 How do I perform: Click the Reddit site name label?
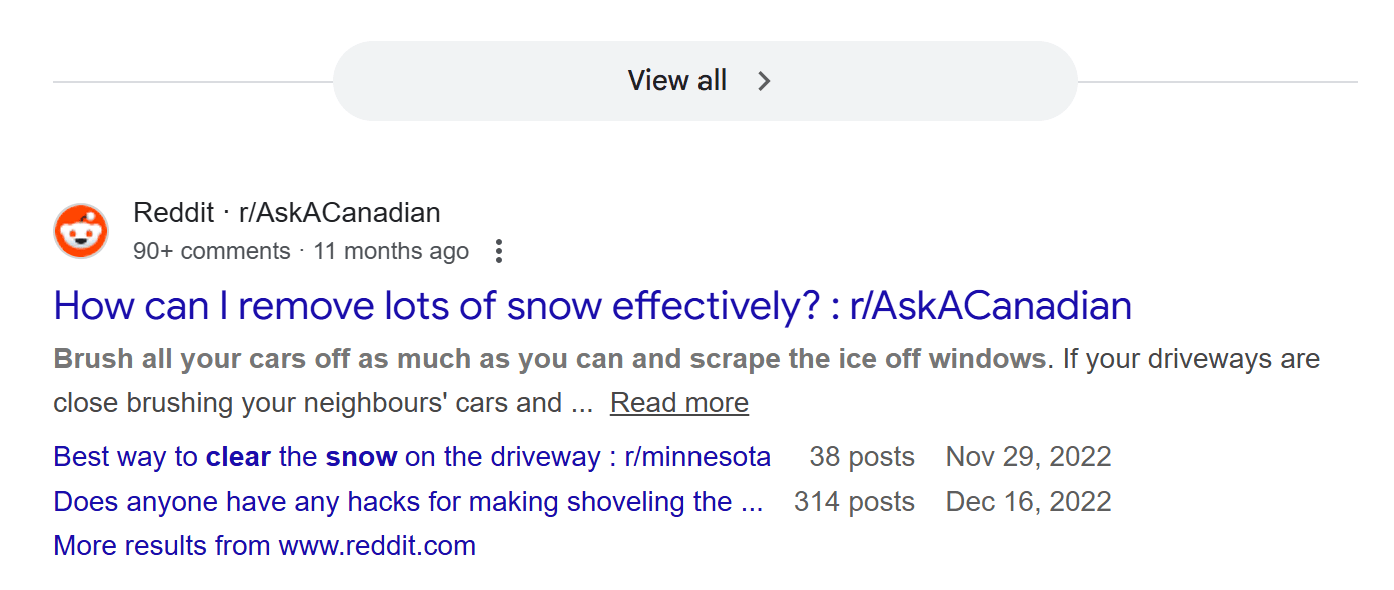pos(173,213)
